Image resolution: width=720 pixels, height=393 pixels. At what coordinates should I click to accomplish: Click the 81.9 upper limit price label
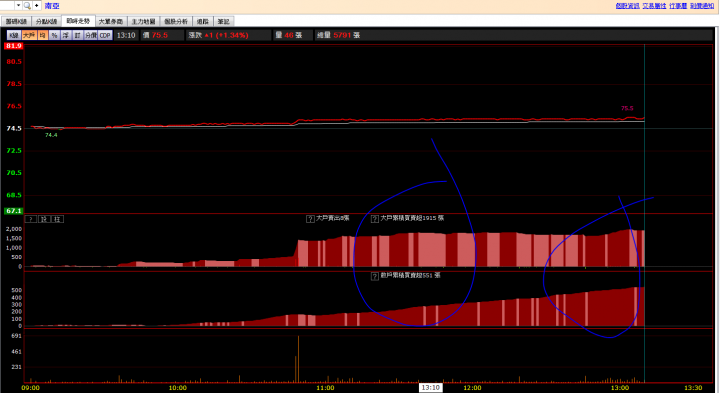pos(14,46)
